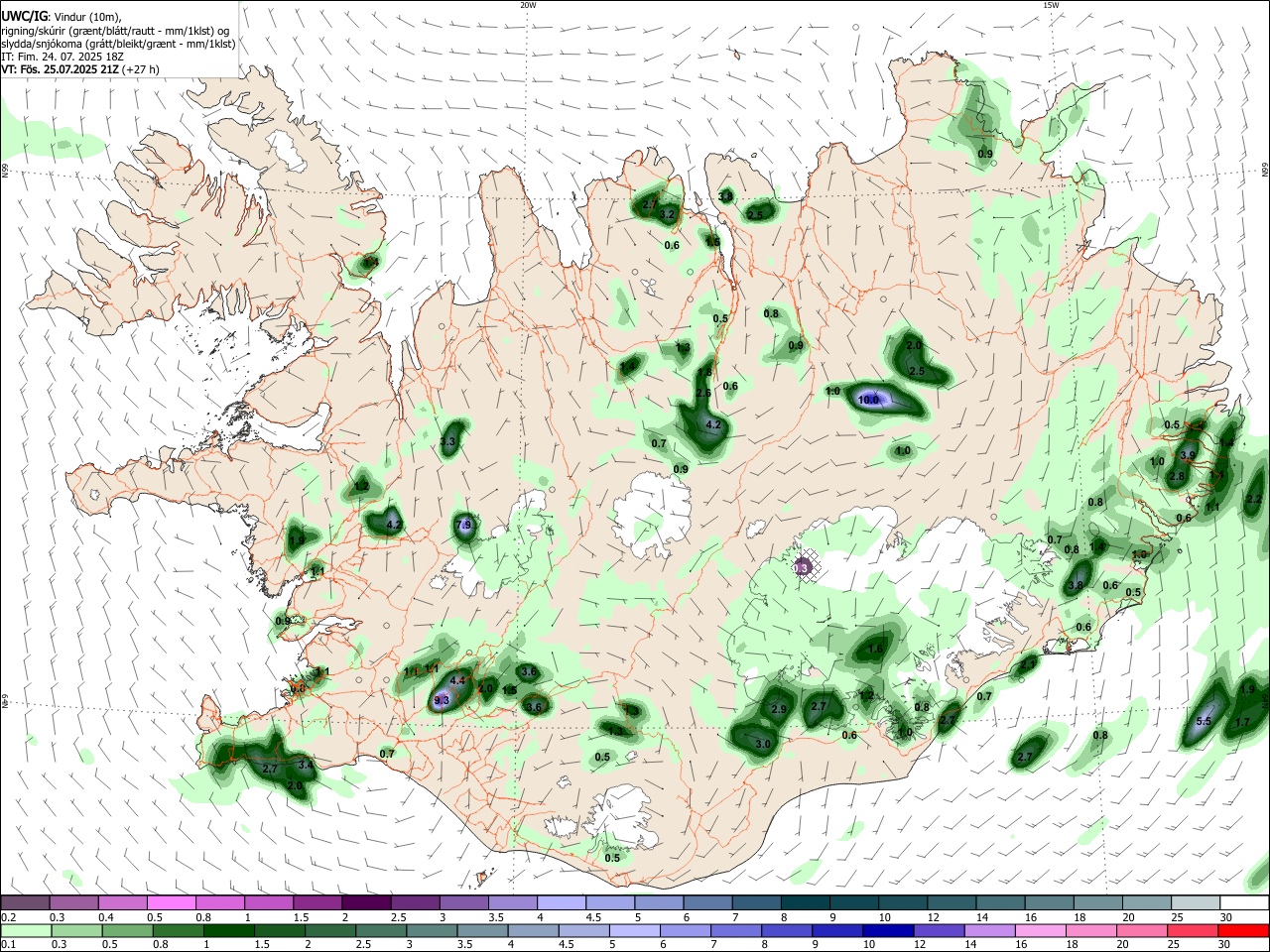The image size is (1270, 952).
Task: Click the bright red 30 swatch, lower legend
Action: pyautogui.click(x=1244, y=930)
